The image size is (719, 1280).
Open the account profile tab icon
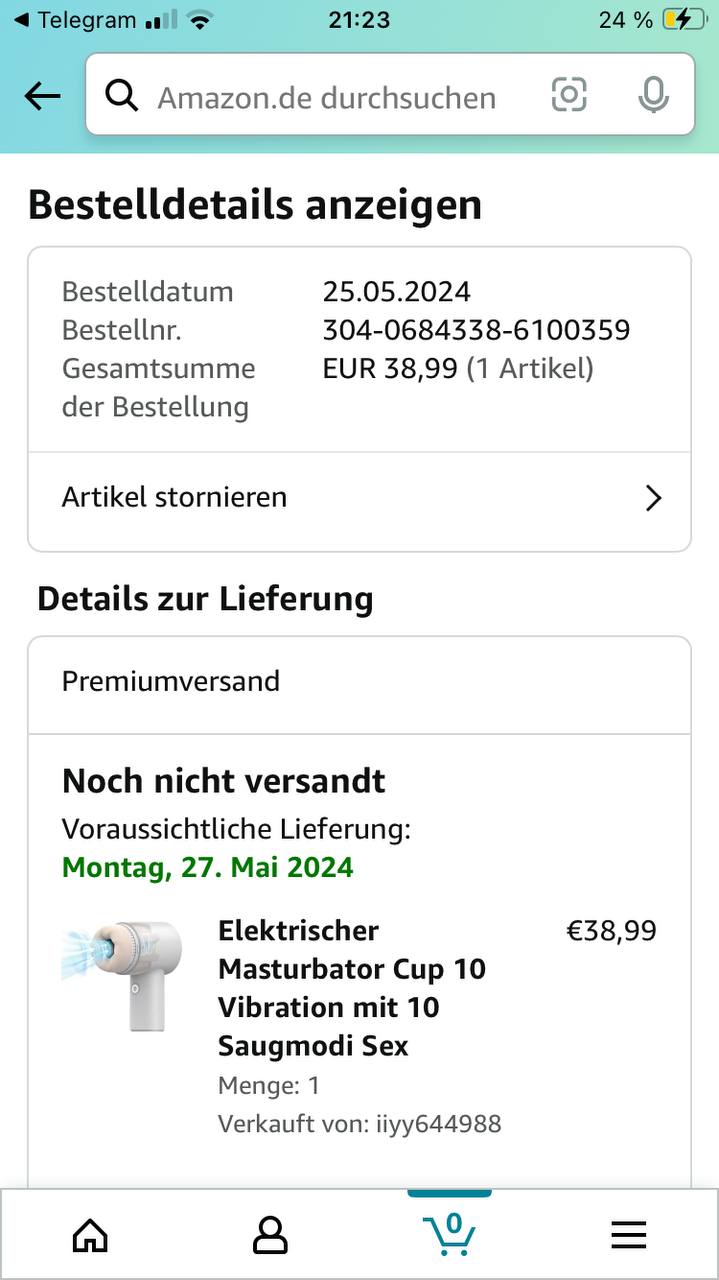(270, 1236)
